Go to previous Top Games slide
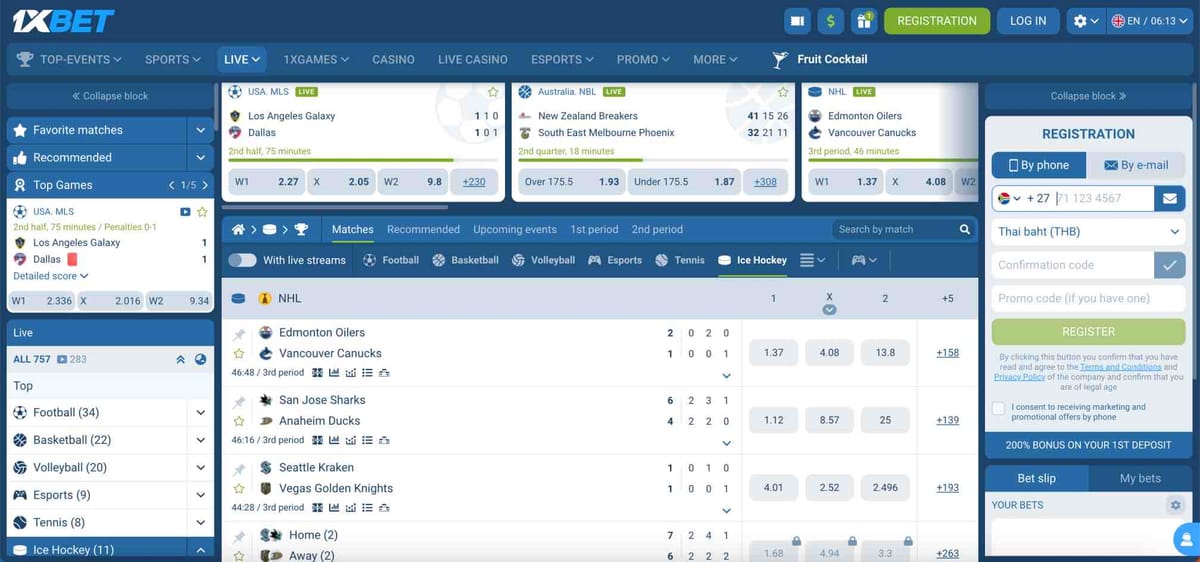 pyautogui.click(x=172, y=185)
